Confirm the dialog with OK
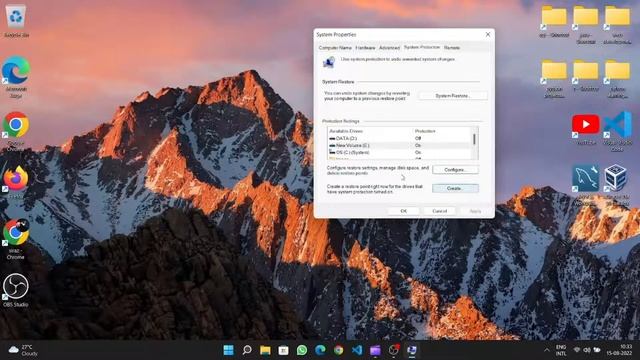640x360 pixels. 403,211
